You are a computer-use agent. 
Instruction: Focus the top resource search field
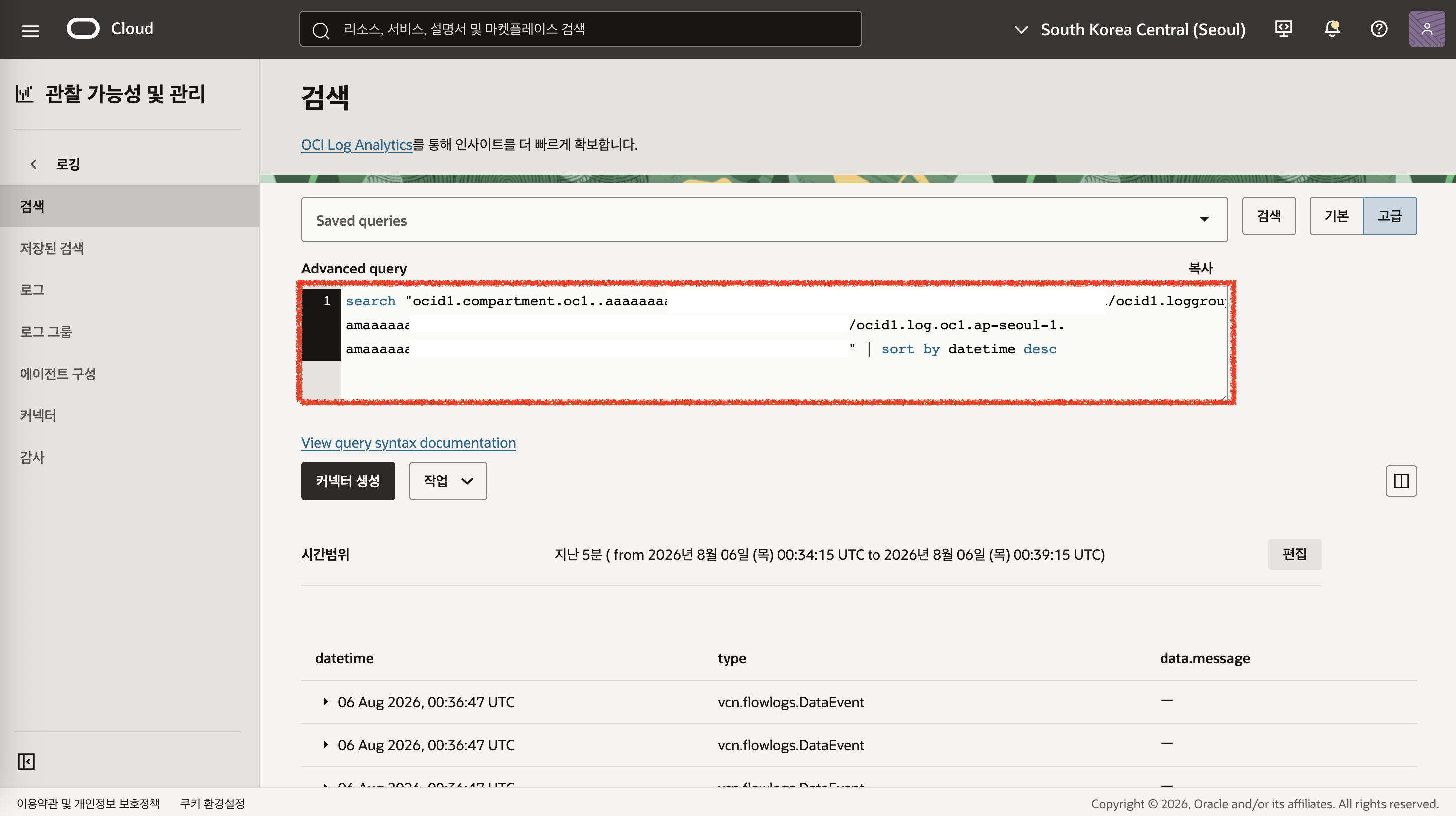(580, 29)
